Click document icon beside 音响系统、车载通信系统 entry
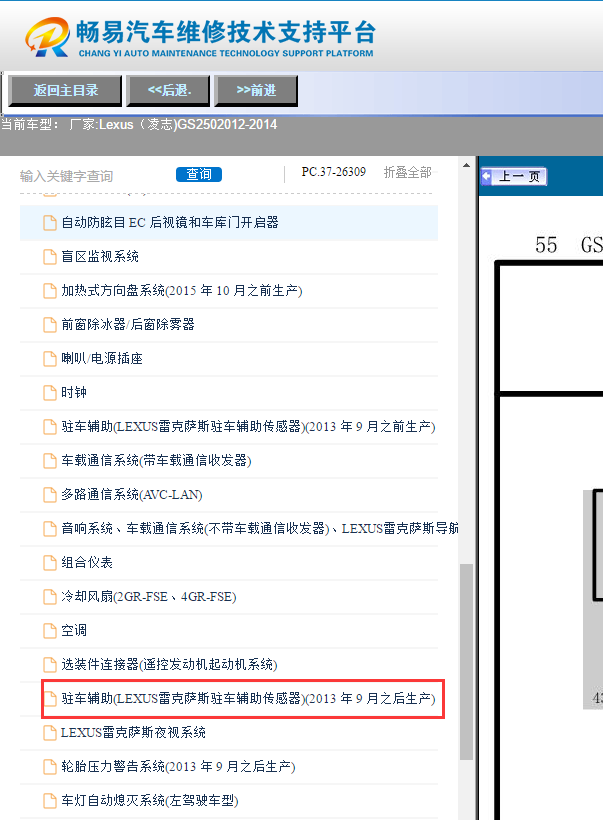Image resolution: width=603 pixels, height=820 pixels. point(50,529)
